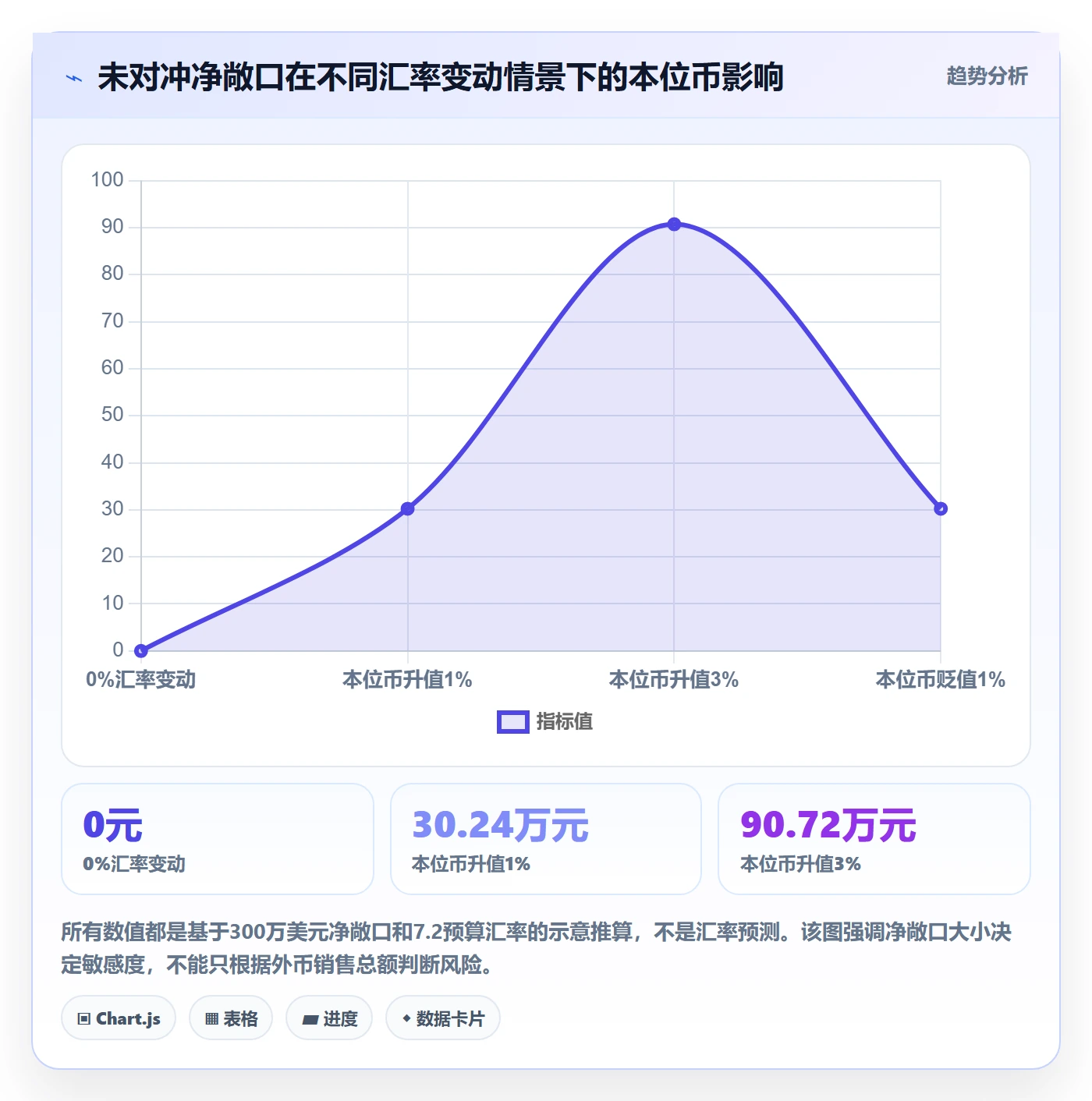Image resolution: width=1092 pixels, height=1101 pixels.
Task: Select the 本位币升值3% peak data point
Action: tap(674, 225)
